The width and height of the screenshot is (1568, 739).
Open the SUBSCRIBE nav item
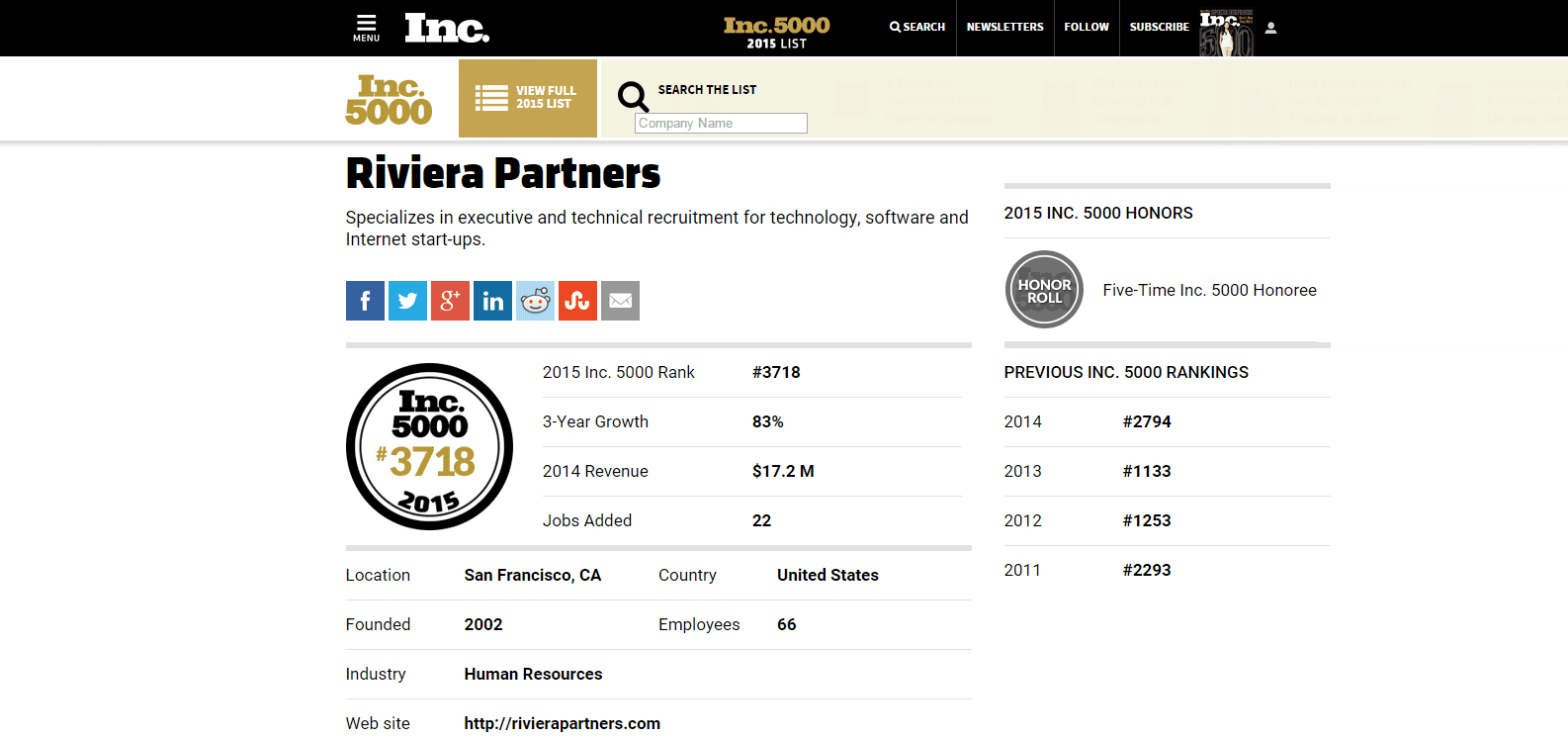(x=1159, y=27)
